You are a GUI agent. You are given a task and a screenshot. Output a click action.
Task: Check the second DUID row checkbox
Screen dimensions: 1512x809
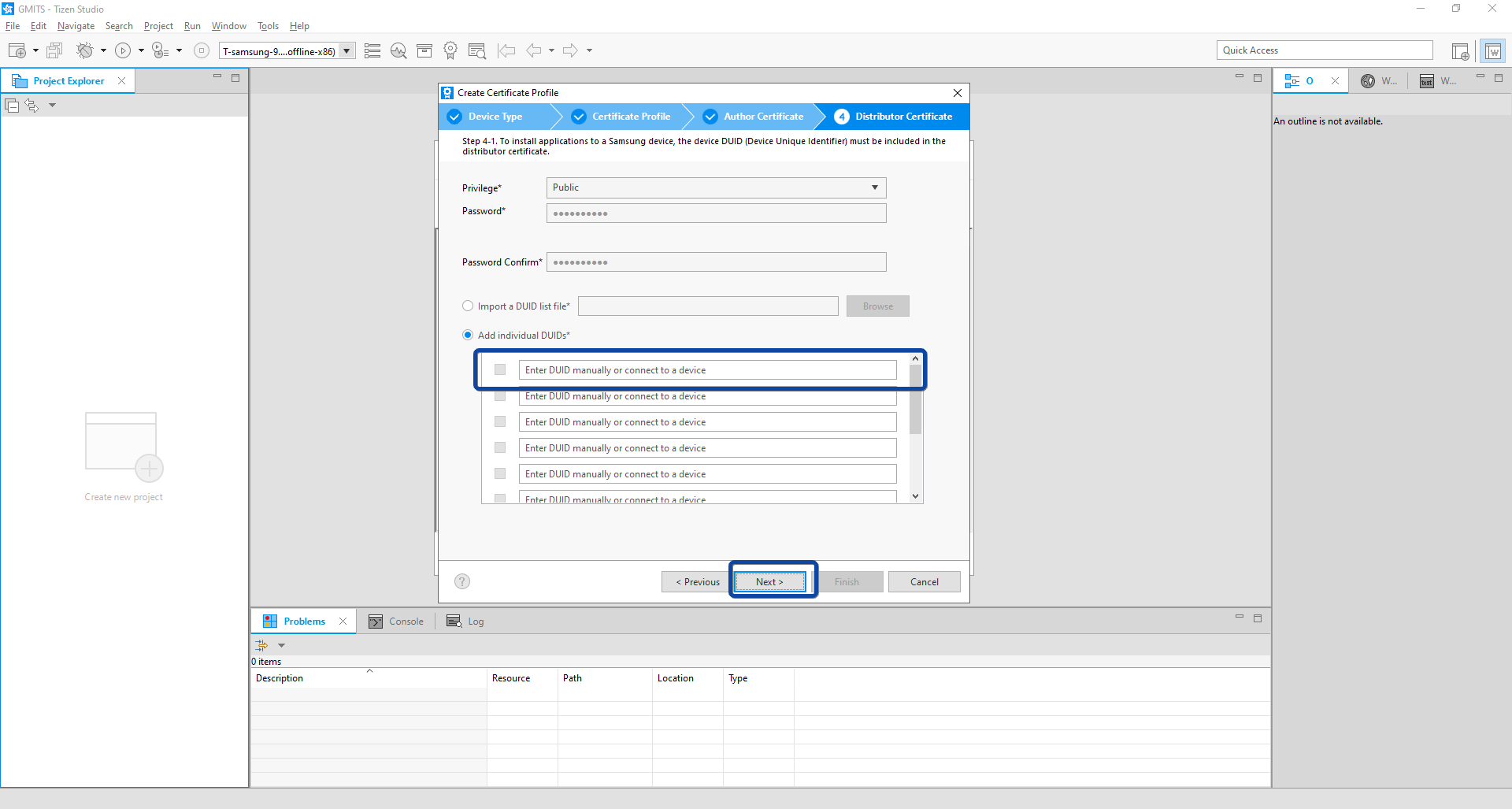click(x=500, y=396)
